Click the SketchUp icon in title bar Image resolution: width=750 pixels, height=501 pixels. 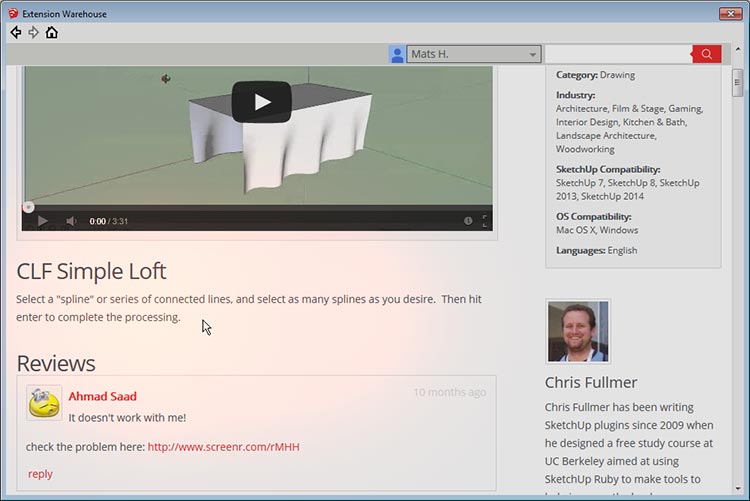coord(13,14)
